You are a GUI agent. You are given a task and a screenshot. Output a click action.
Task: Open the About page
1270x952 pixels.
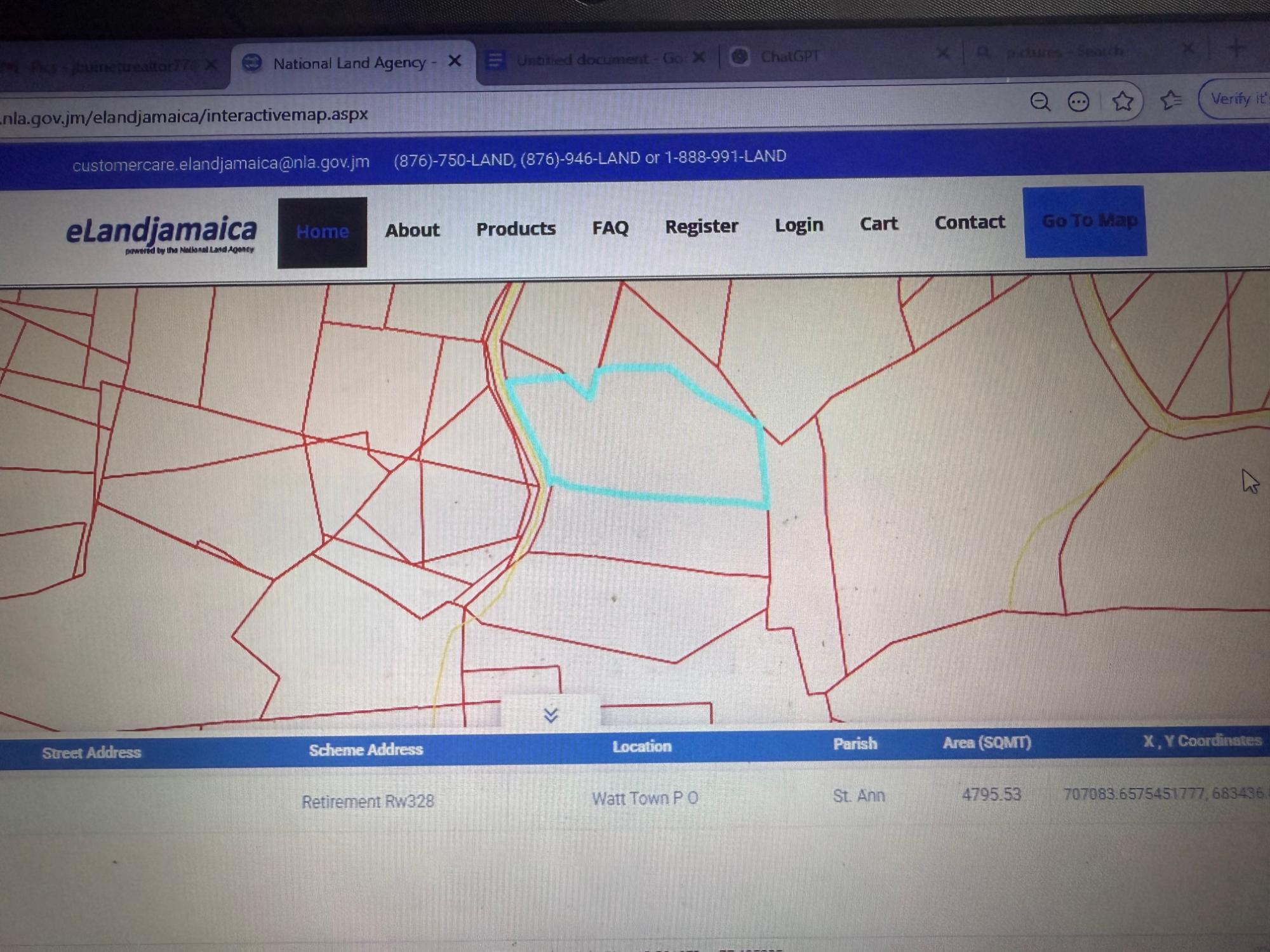pyautogui.click(x=412, y=230)
